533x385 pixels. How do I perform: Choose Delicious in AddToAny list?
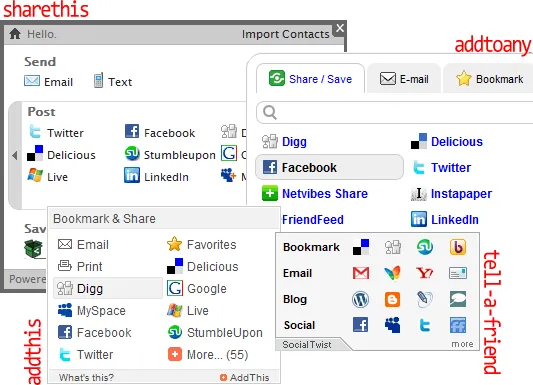pyautogui.click(x=447, y=141)
